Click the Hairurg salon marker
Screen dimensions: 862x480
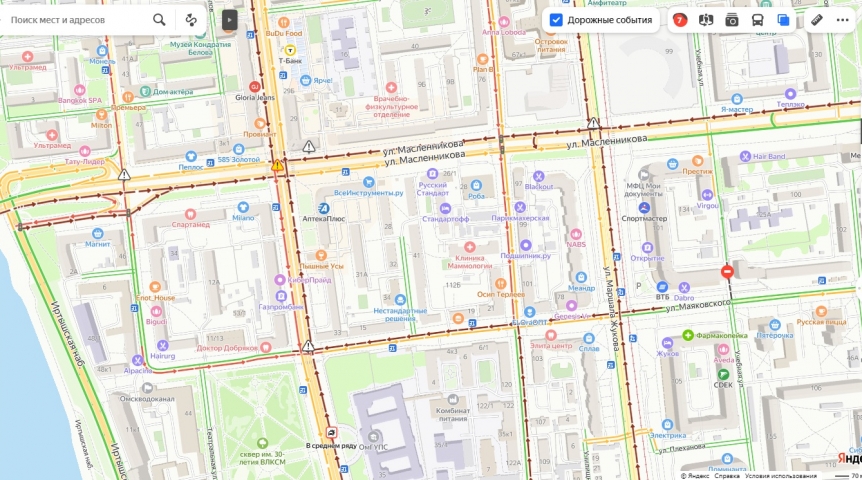click(x=162, y=345)
